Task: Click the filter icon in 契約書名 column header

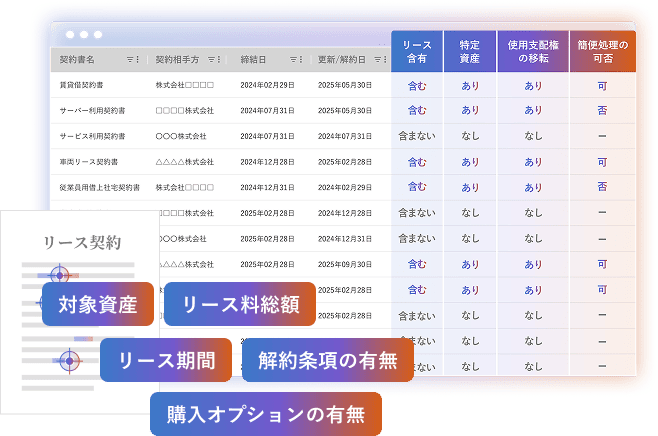Action: 129,59
